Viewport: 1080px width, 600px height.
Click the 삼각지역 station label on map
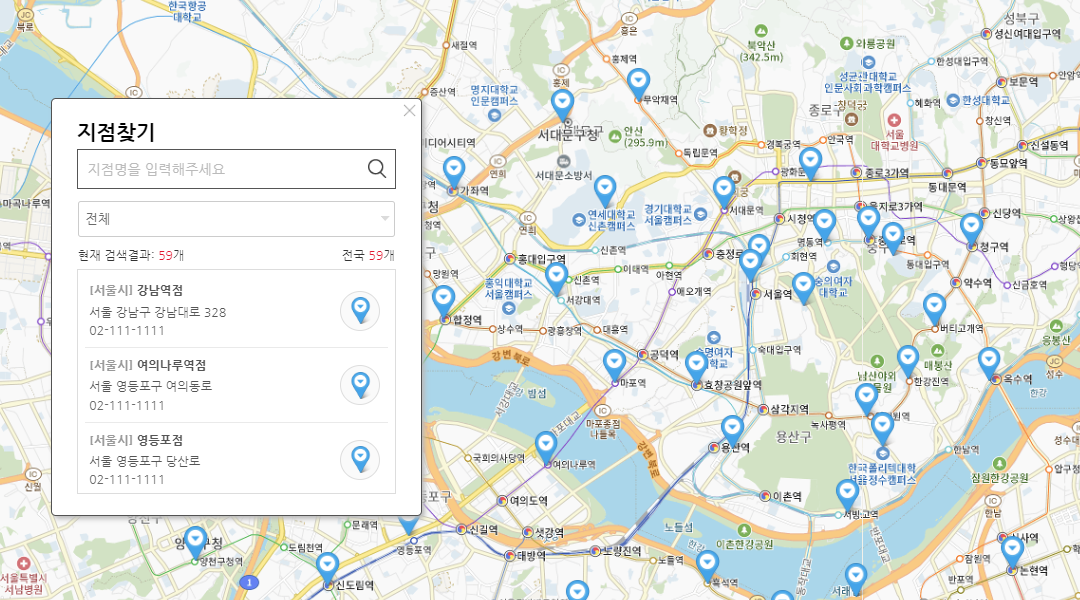(x=789, y=409)
